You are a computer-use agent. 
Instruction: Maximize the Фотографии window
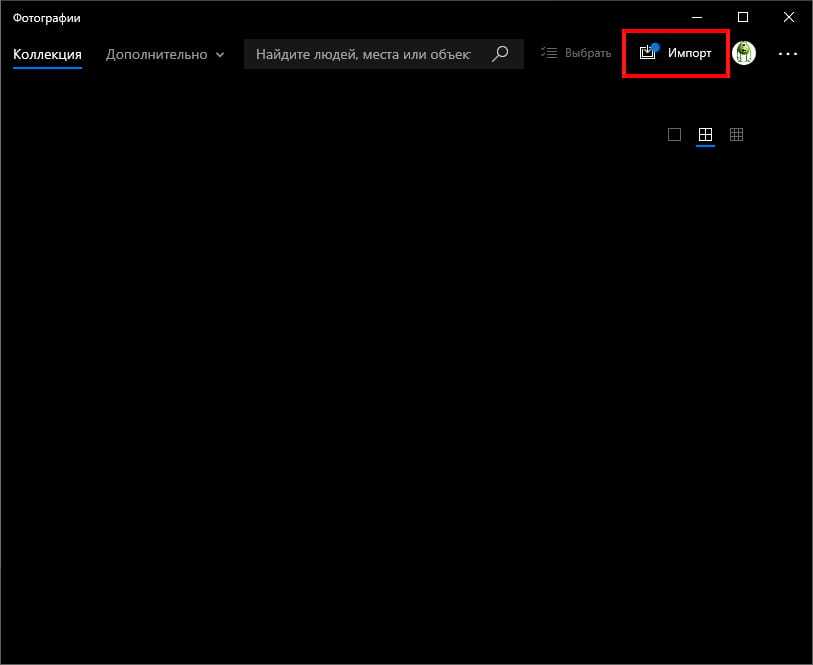743,17
